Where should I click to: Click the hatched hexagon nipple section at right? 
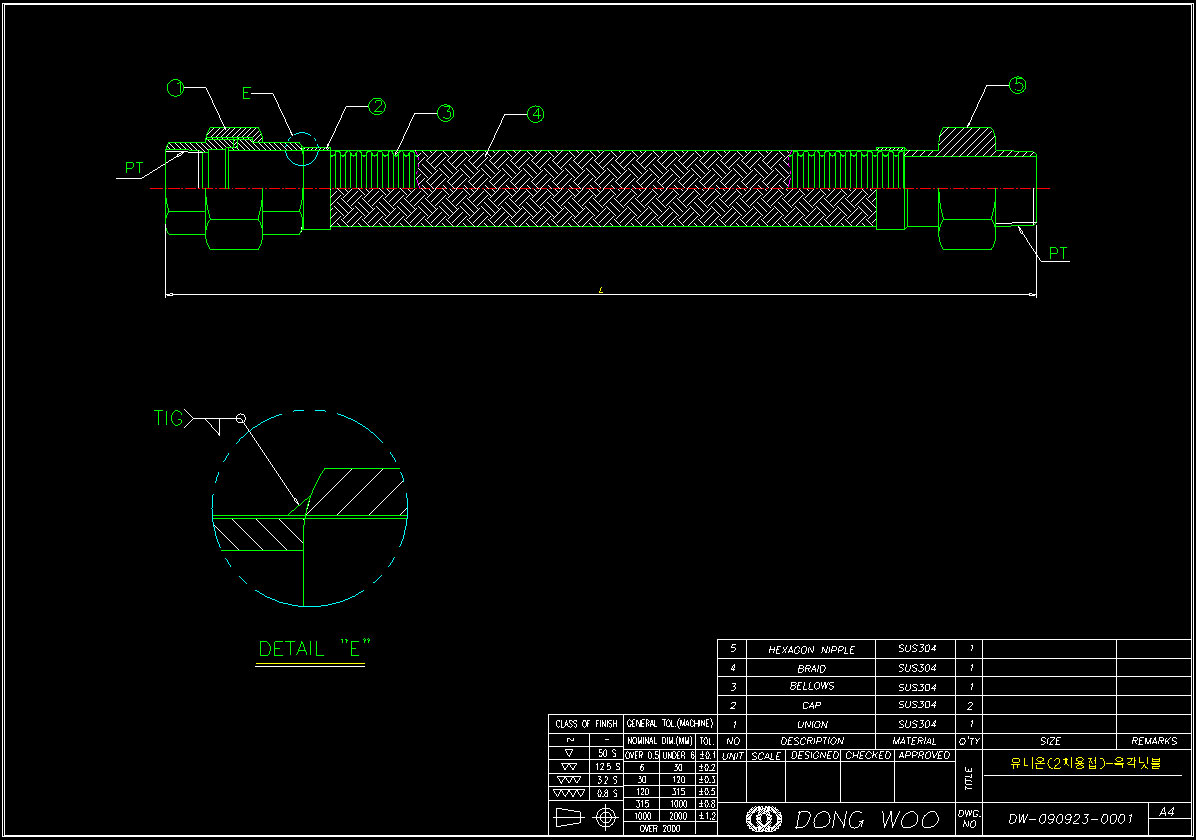tap(966, 141)
